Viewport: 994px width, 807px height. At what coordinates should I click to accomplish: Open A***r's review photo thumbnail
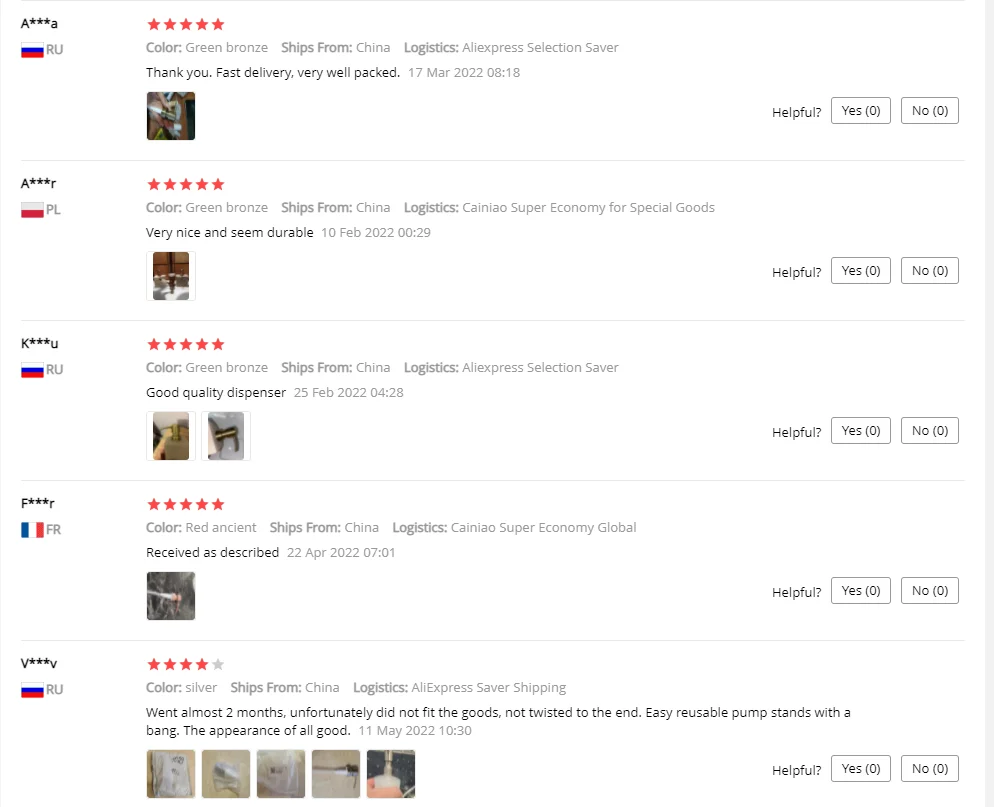(x=171, y=276)
